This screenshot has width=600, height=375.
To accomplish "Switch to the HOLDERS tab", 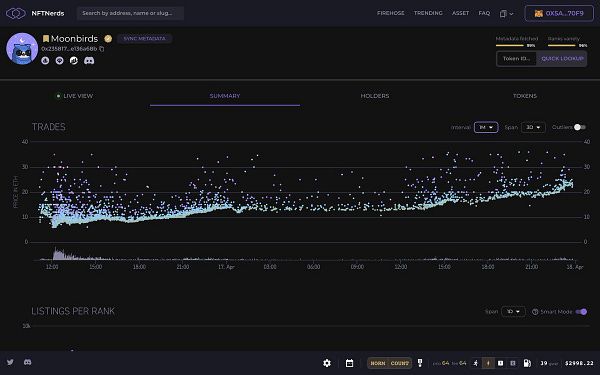I will [x=375, y=96].
